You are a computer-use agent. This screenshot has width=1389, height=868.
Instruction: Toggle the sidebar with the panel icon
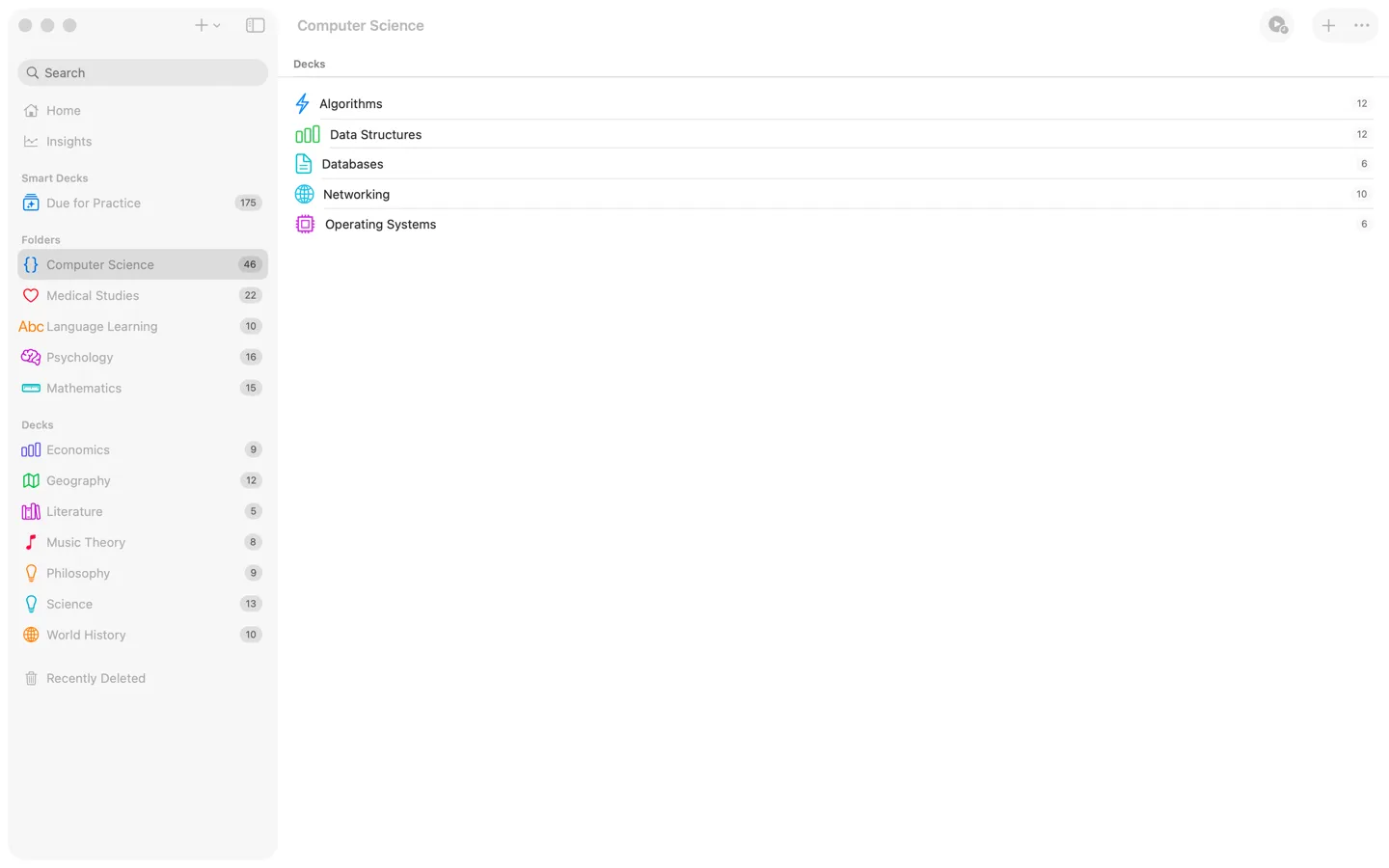coord(255,25)
